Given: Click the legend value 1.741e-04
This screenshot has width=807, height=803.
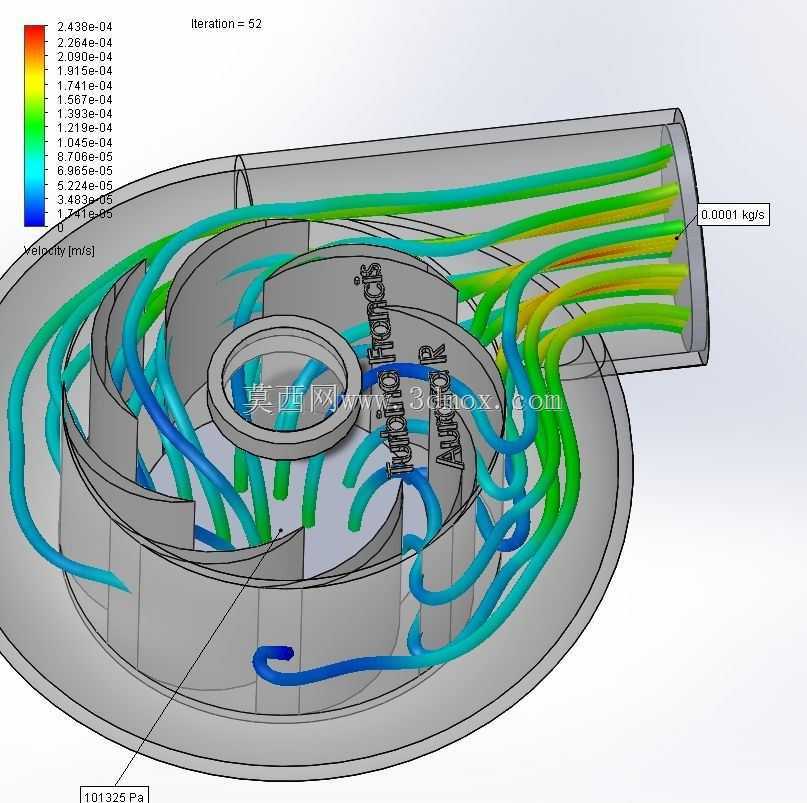Looking at the screenshot, I should coord(84,85).
